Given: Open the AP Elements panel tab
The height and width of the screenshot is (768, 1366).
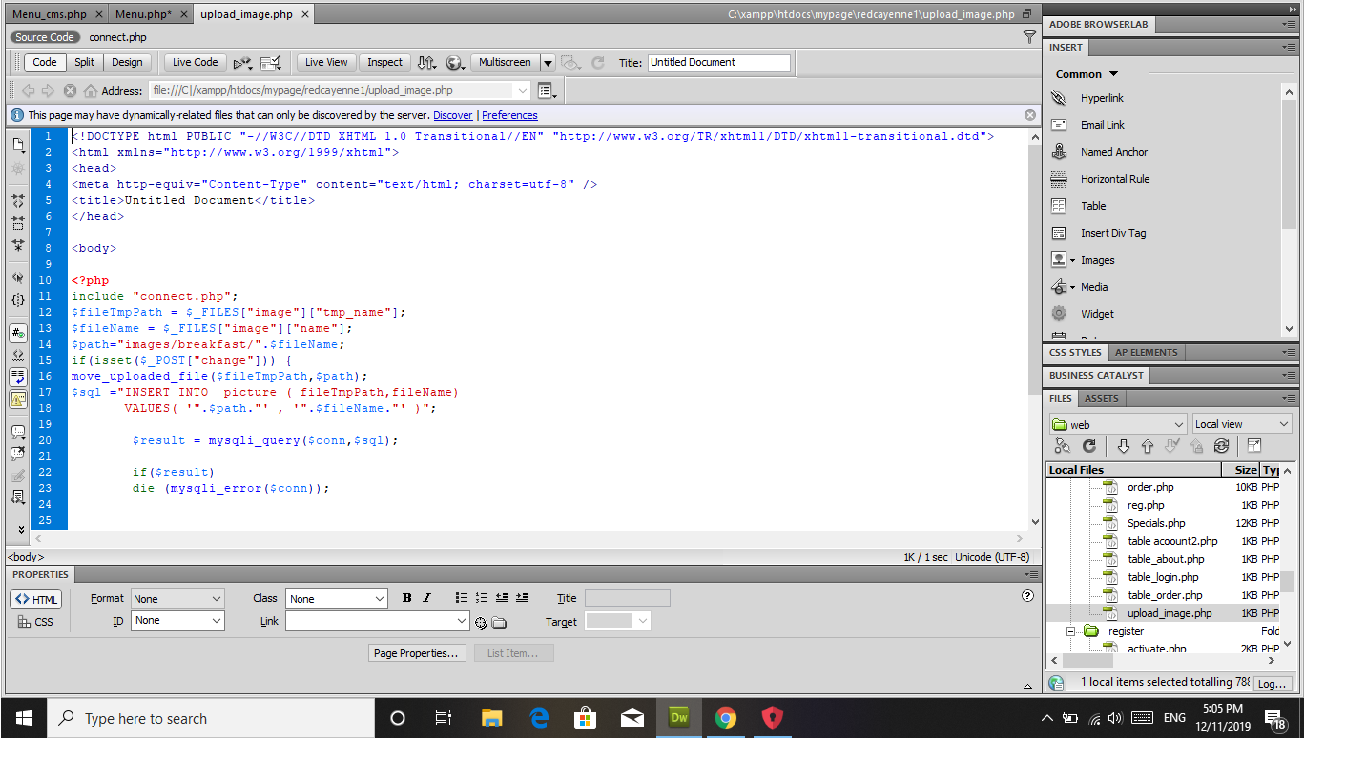Looking at the screenshot, I should click(x=1146, y=352).
